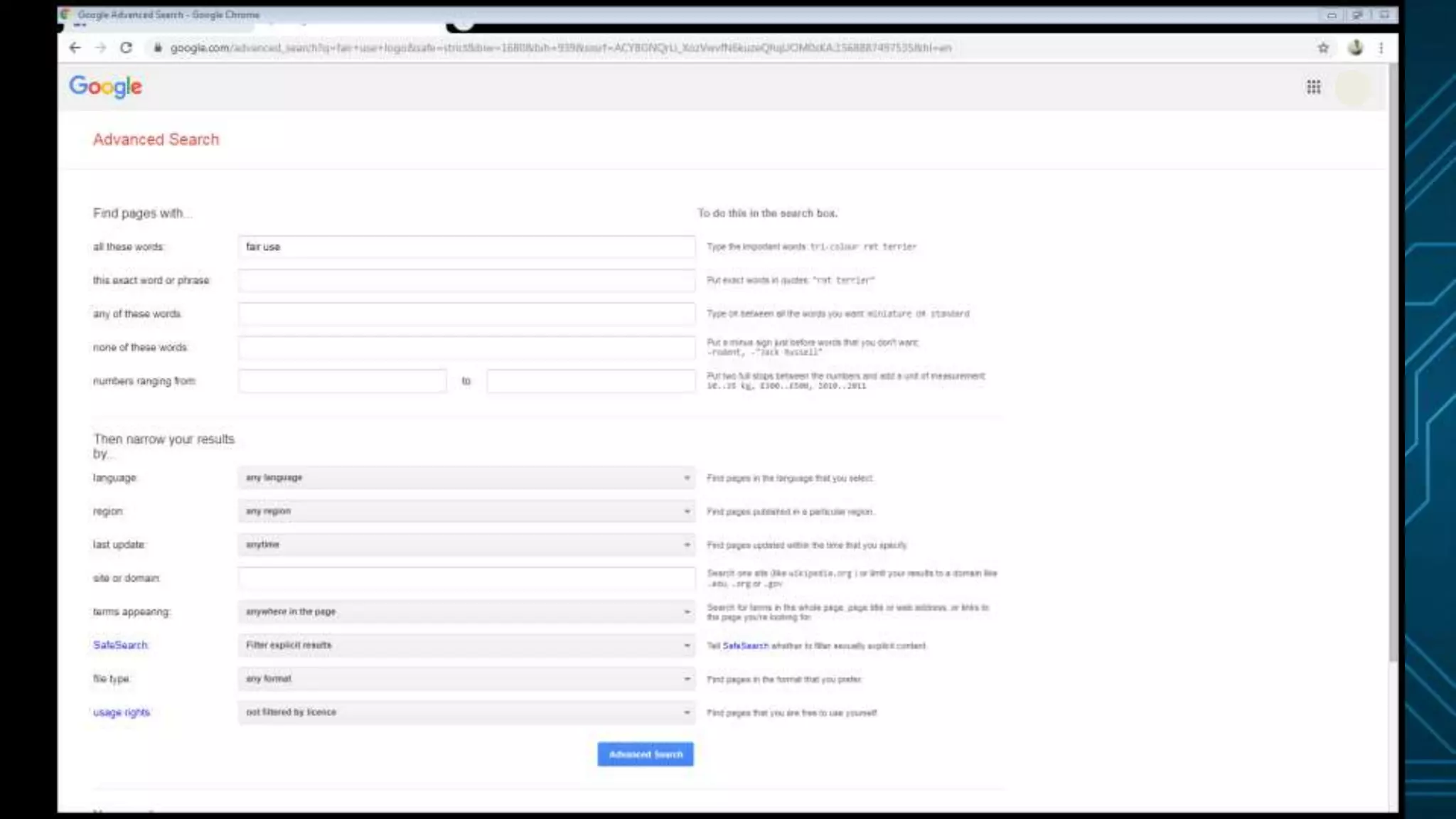Viewport: 1456px width, 819px height.
Task: Reload the page with refresh icon
Action: tap(126, 48)
